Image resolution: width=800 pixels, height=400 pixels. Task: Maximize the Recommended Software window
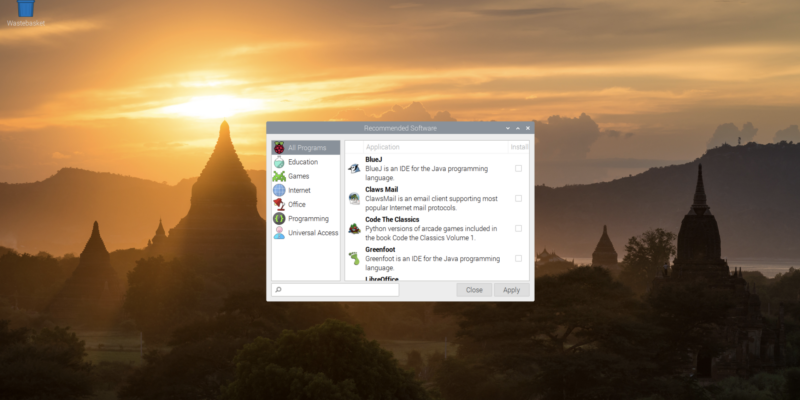(x=518, y=128)
